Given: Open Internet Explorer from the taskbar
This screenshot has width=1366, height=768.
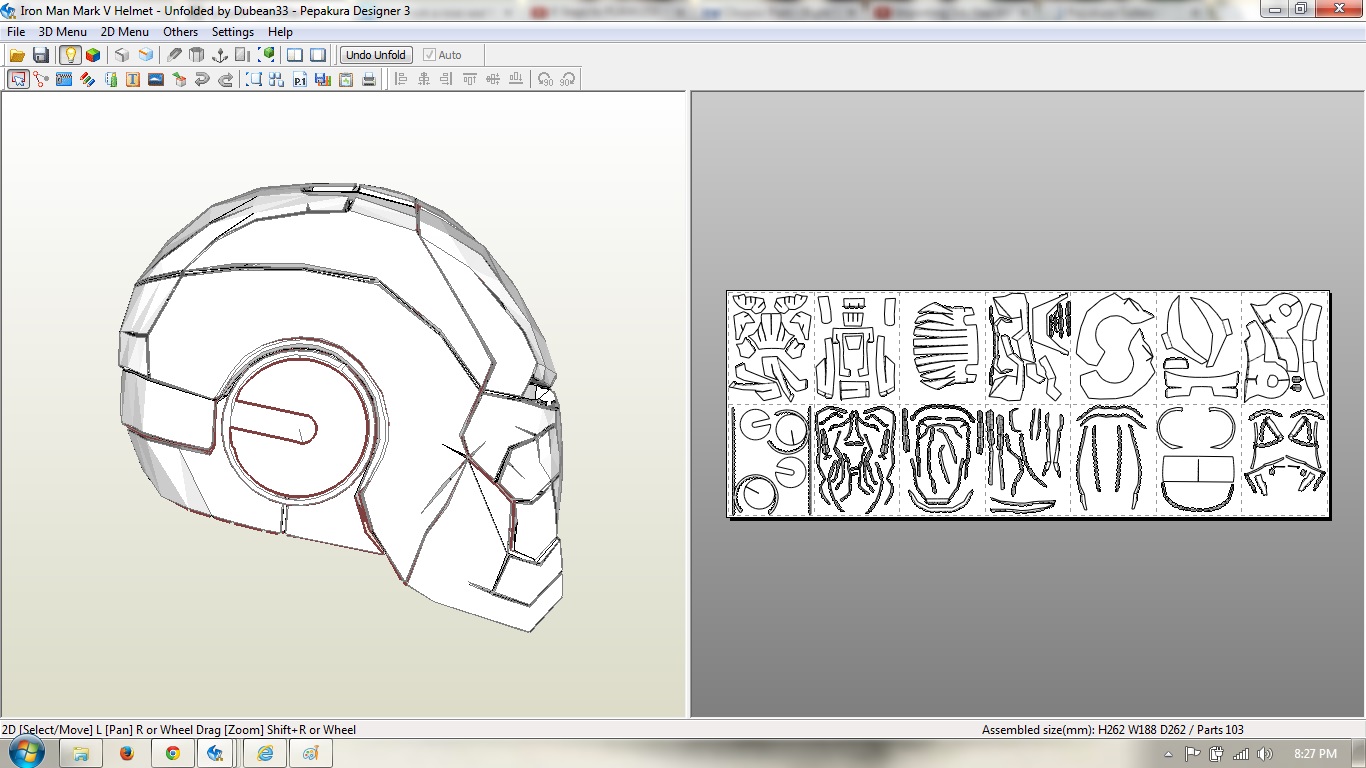Looking at the screenshot, I should [x=264, y=754].
